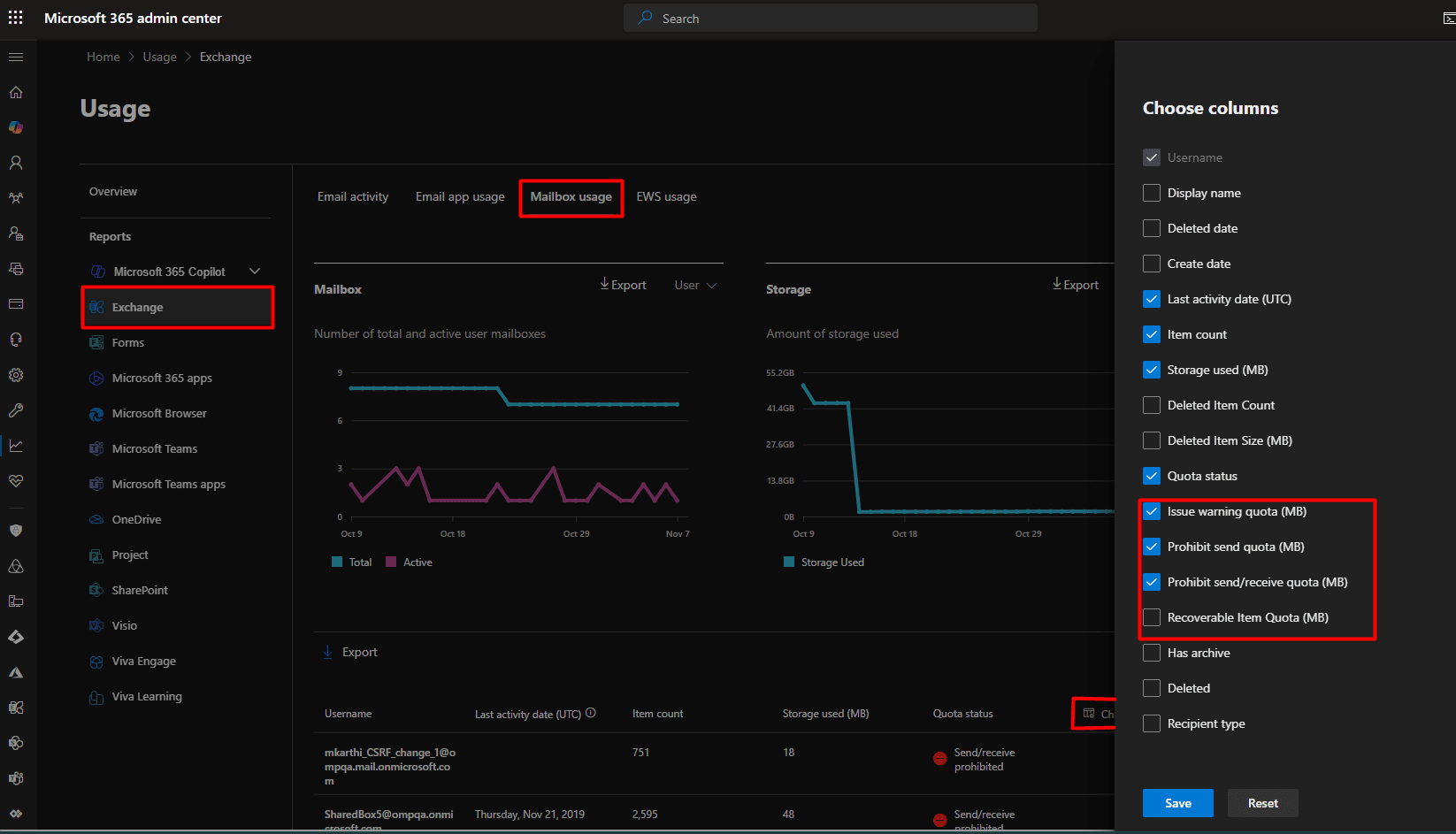Open Settings via the gear icon
The image size is (1456, 834).
pos(15,374)
